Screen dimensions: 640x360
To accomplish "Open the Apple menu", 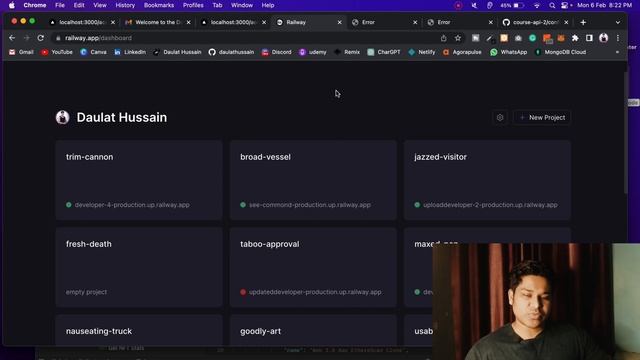I will click(11, 5).
